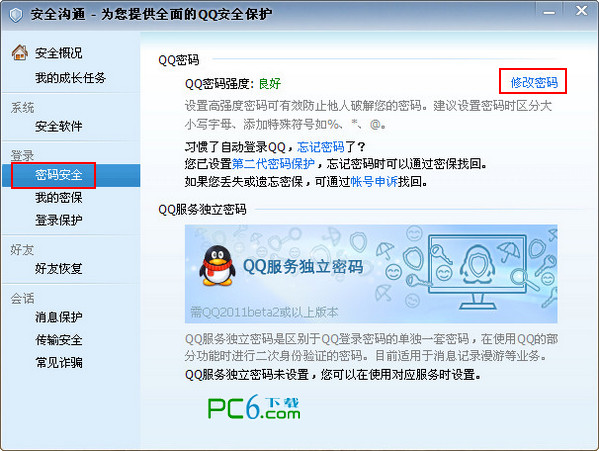Minimize the 安全沟通 window

pos(549,13)
